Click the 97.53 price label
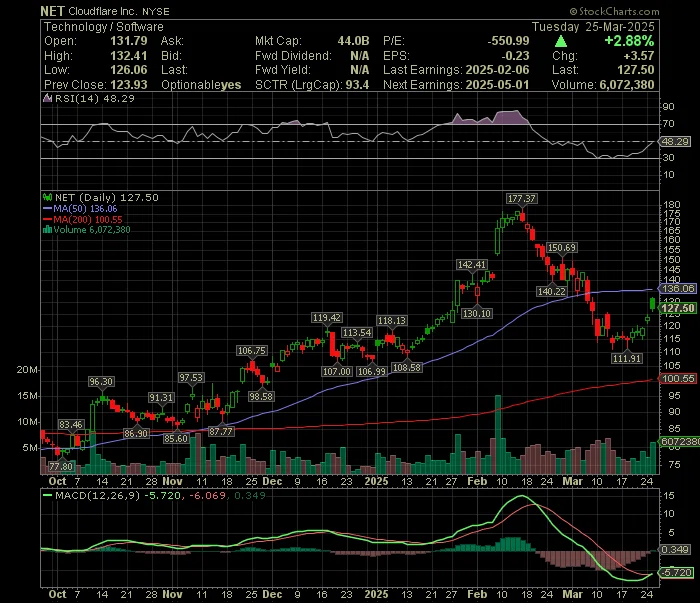 pos(191,378)
